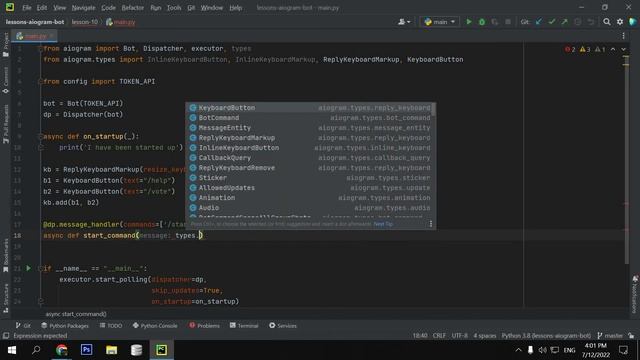
Task: Open the Refactor menu
Action: point(133,8)
